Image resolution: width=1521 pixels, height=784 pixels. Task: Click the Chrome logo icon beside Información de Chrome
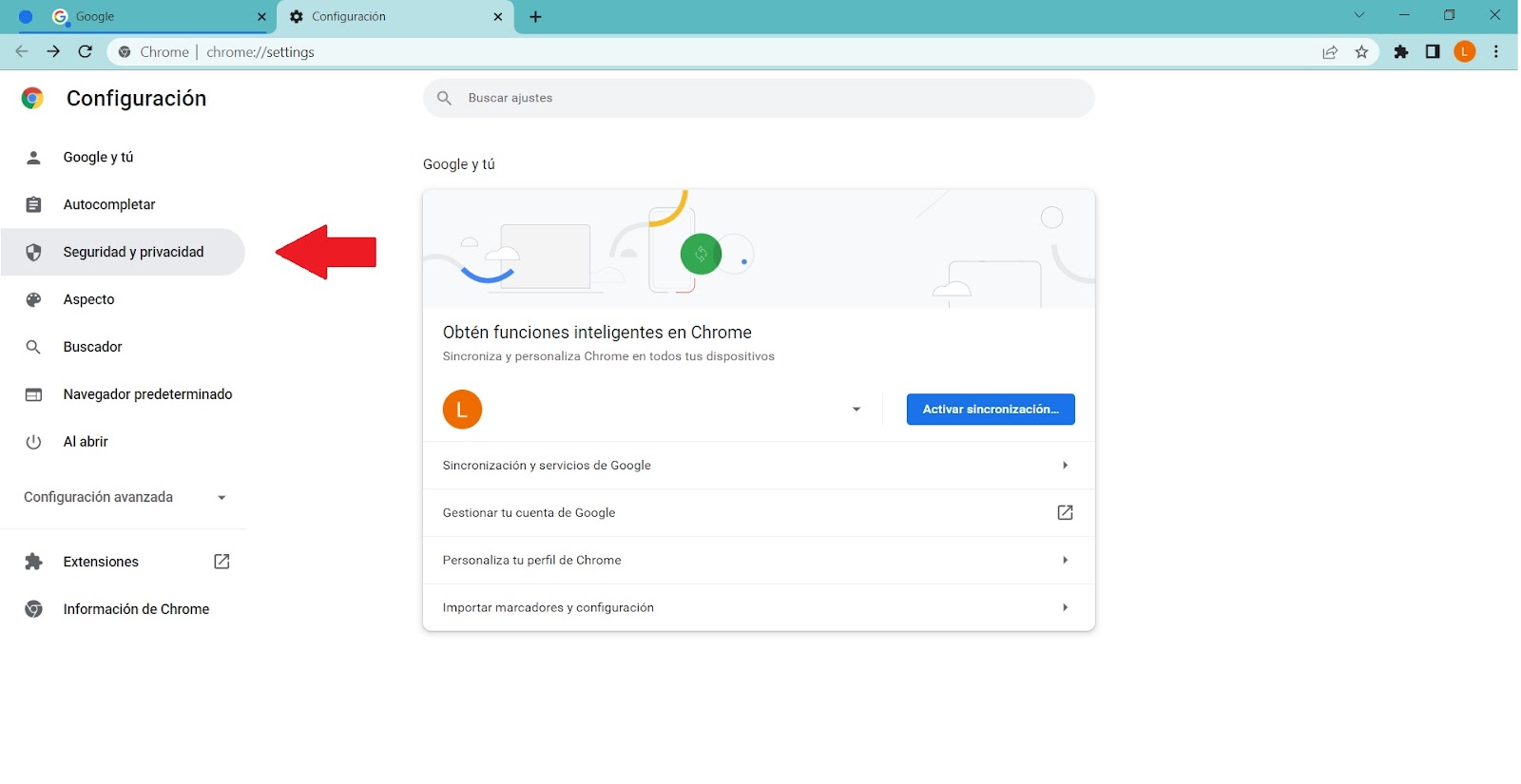coord(33,609)
